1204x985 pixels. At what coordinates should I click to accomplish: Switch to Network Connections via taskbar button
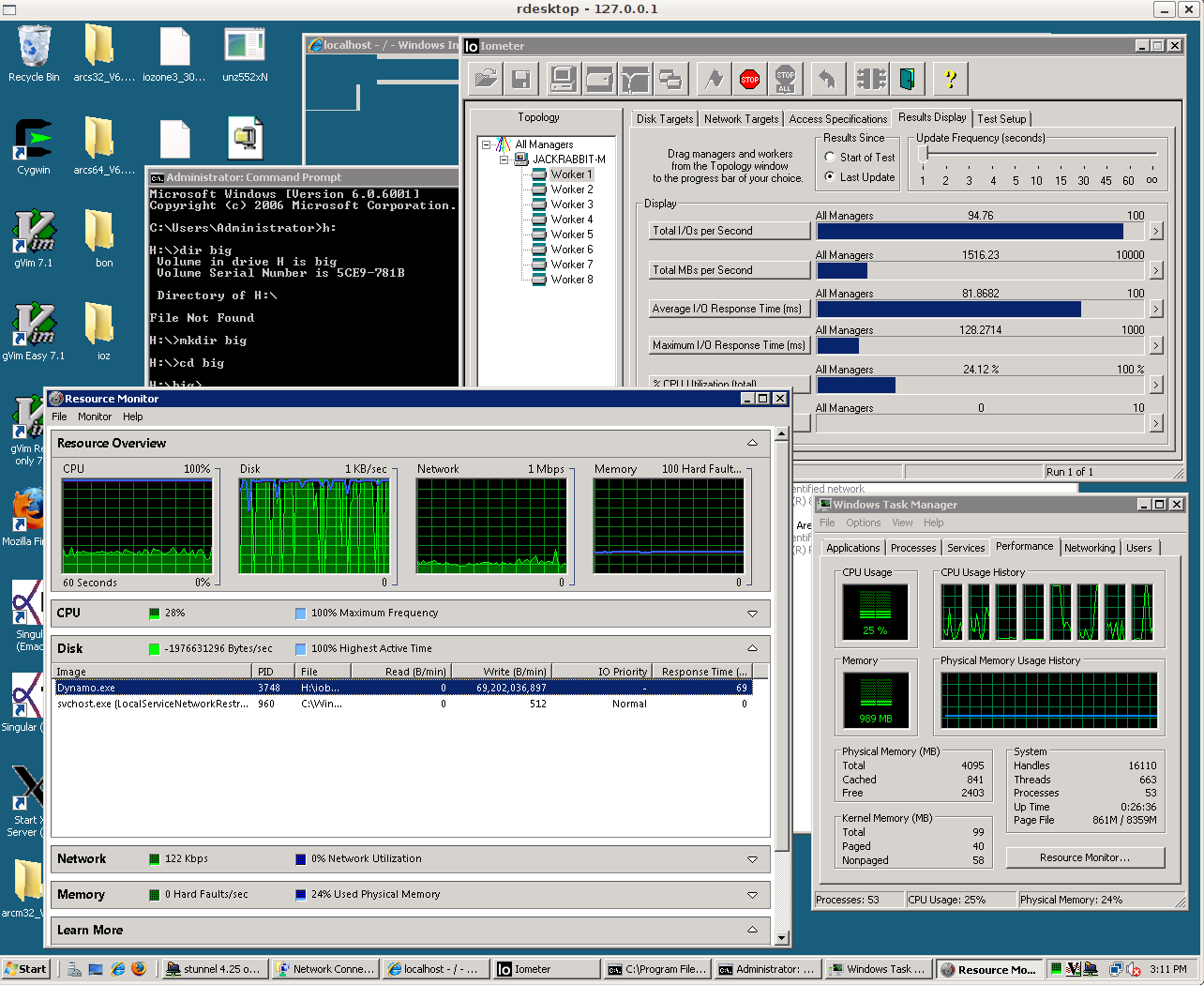click(324, 969)
